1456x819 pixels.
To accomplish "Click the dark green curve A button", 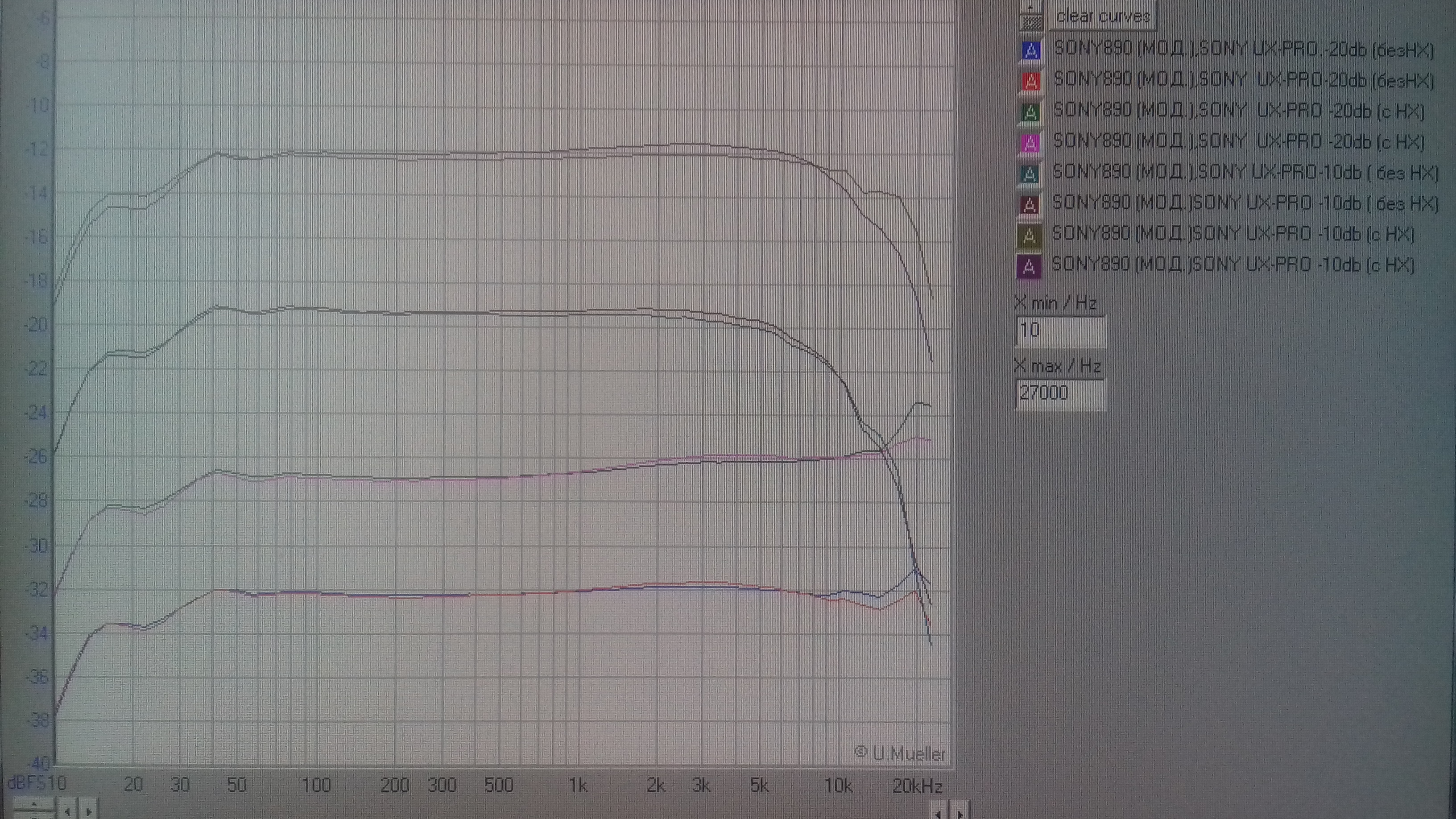I will point(1030,112).
